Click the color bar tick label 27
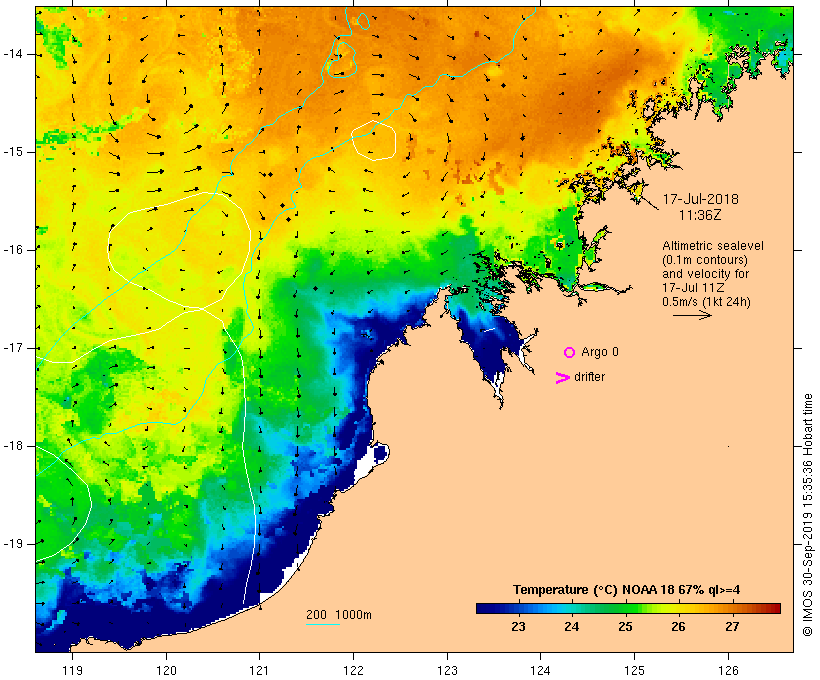The height and width of the screenshot is (680, 820). [x=732, y=627]
